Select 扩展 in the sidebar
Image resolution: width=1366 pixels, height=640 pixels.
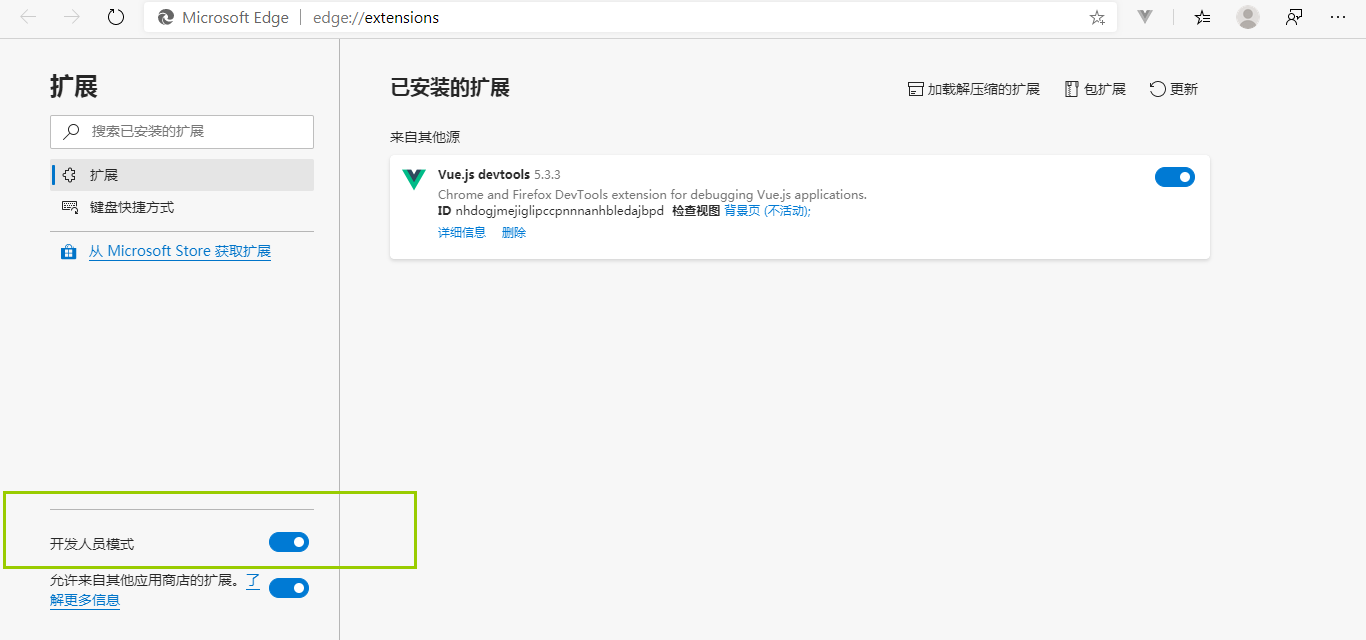point(182,175)
